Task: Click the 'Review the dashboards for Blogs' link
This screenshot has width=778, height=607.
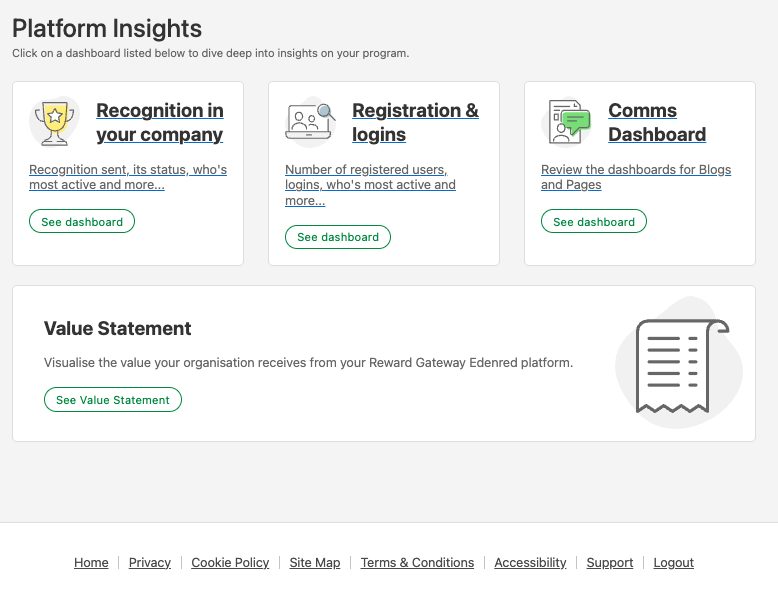Action: tap(636, 177)
